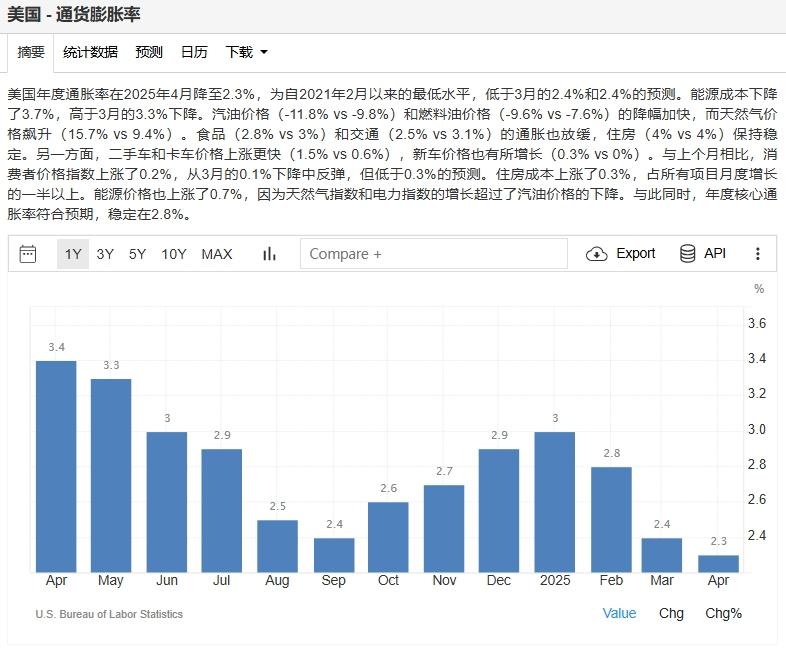Switch chart to 5Y range

coord(137,254)
